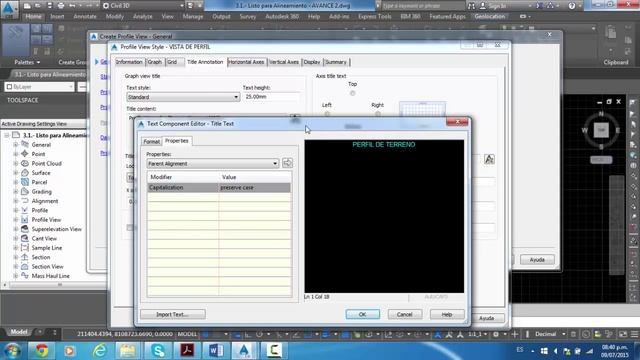This screenshot has width=640, height=360.
Task: Open Skype from the taskbar
Action: (158, 351)
